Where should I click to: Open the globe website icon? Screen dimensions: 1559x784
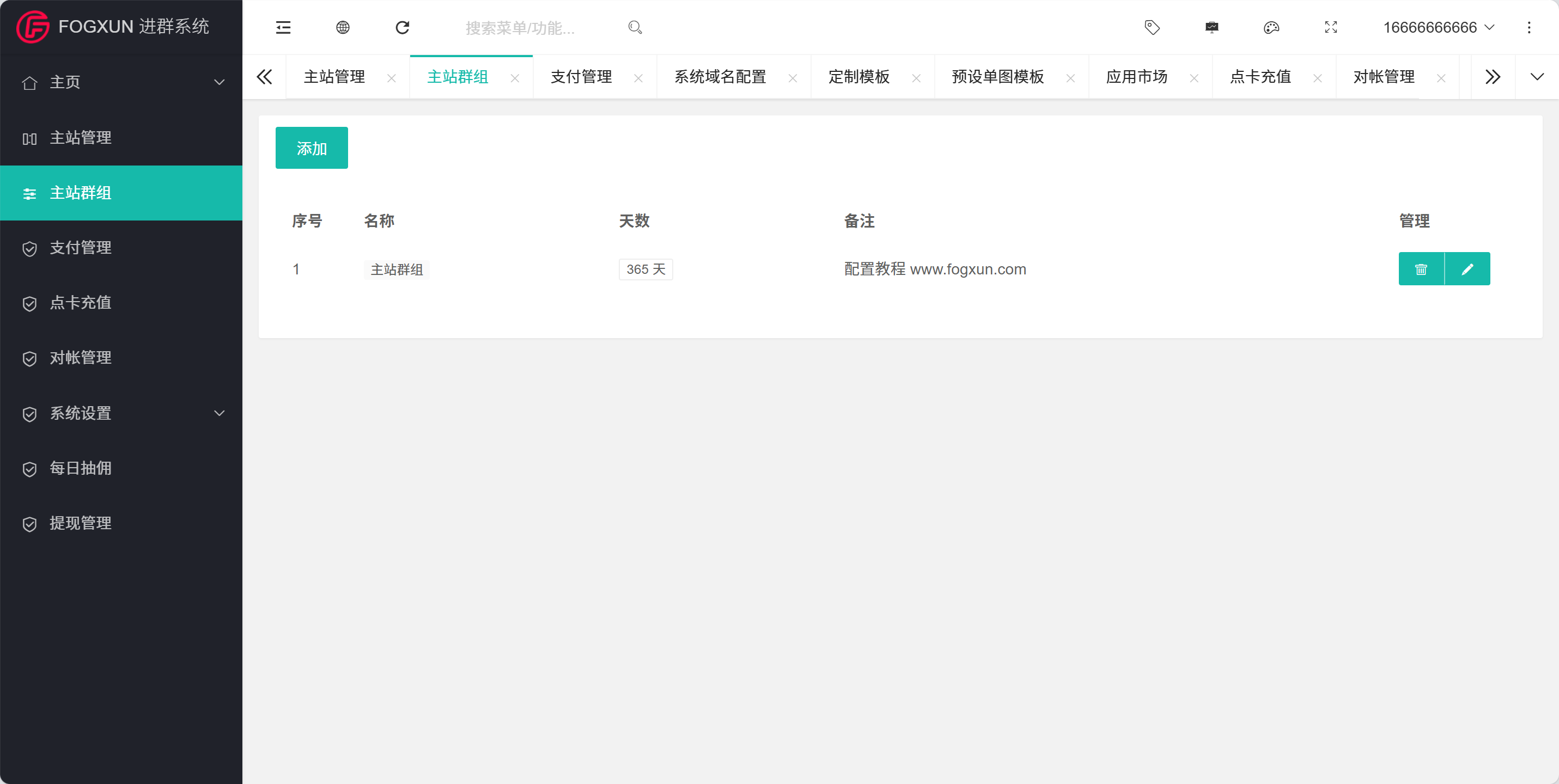tap(343, 27)
